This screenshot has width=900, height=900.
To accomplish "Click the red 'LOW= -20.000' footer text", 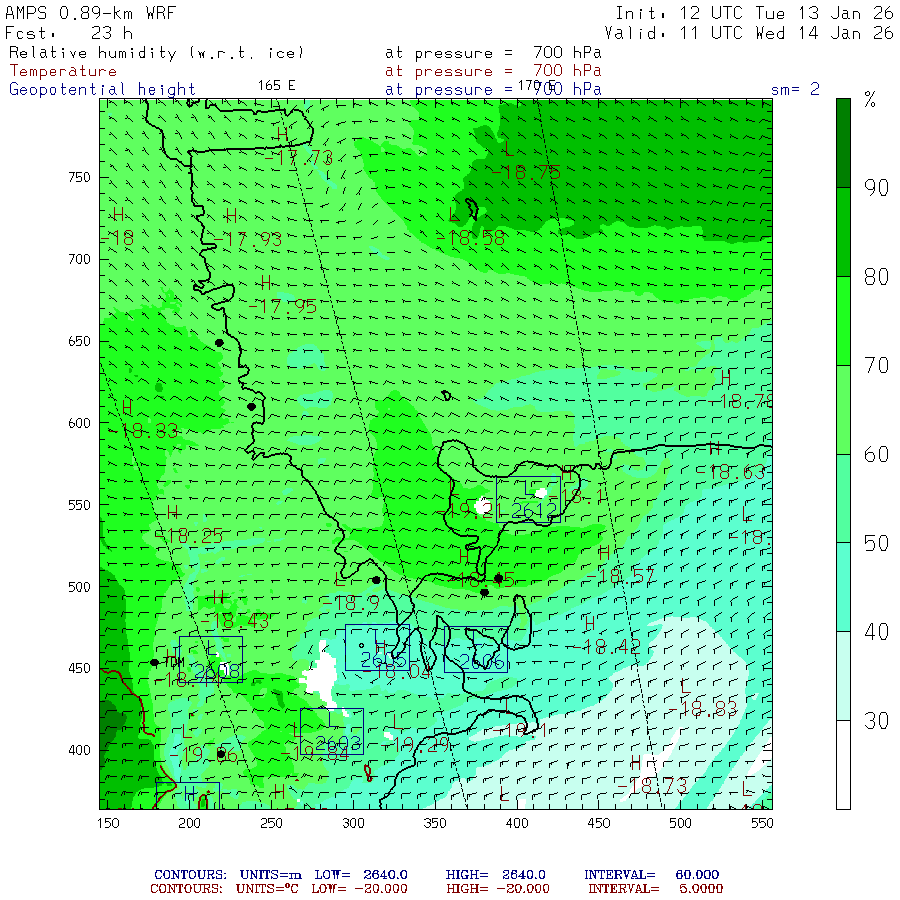I will pos(359,889).
